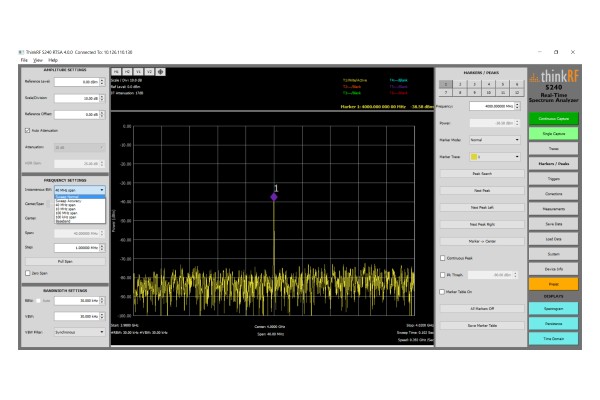Select marker number 10 in the marker grid
The image size is (600, 400).
pos(489,92)
